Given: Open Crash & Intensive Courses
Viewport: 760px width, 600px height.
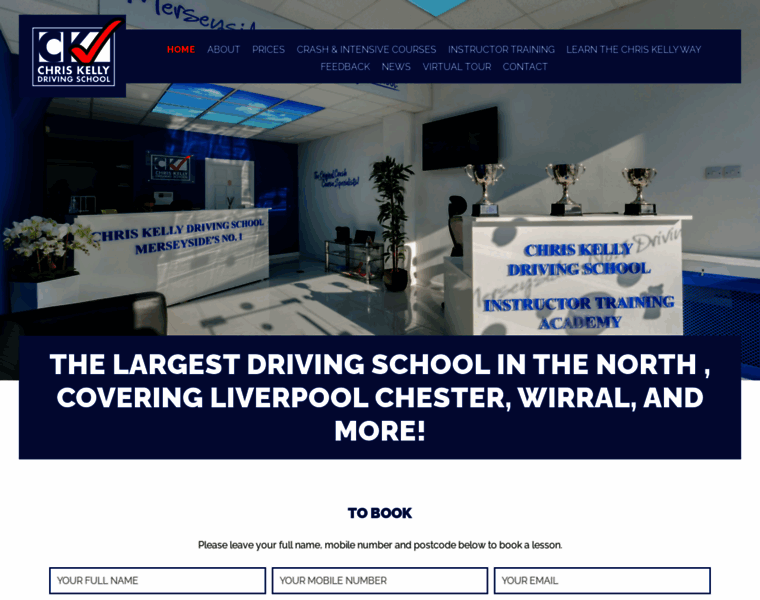Looking at the screenshot, I should pos(366,49).
